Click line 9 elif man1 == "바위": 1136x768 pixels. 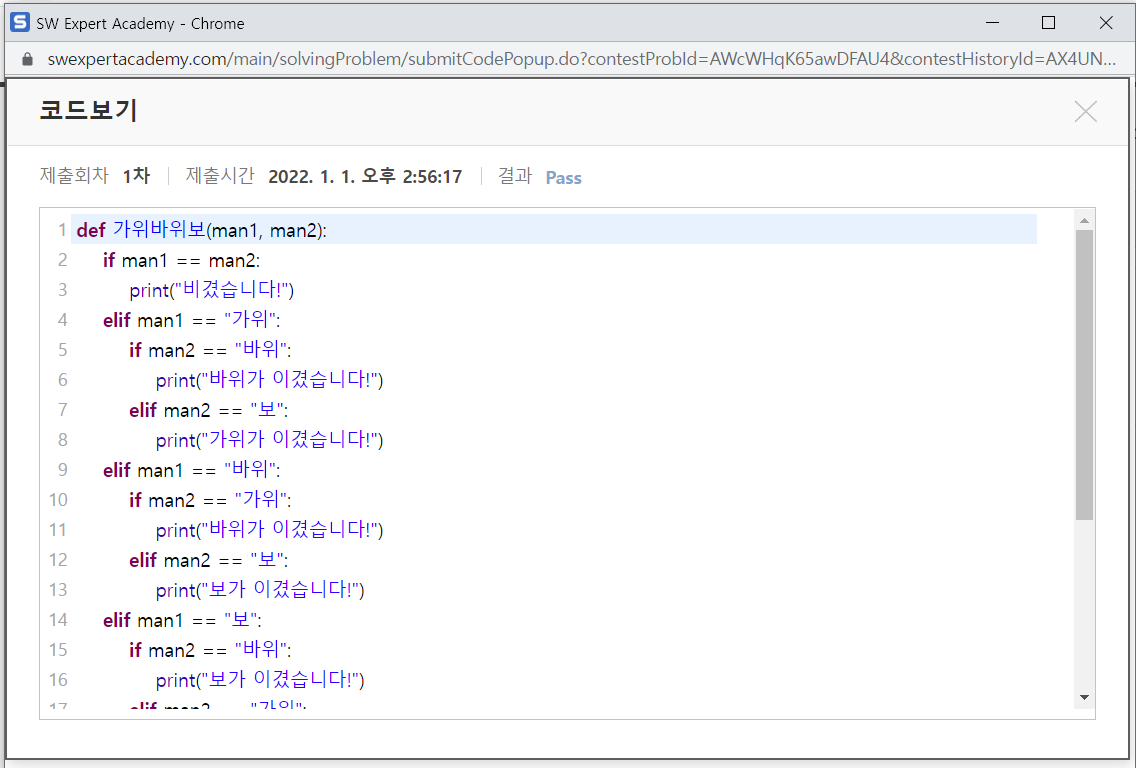(191, 469)
